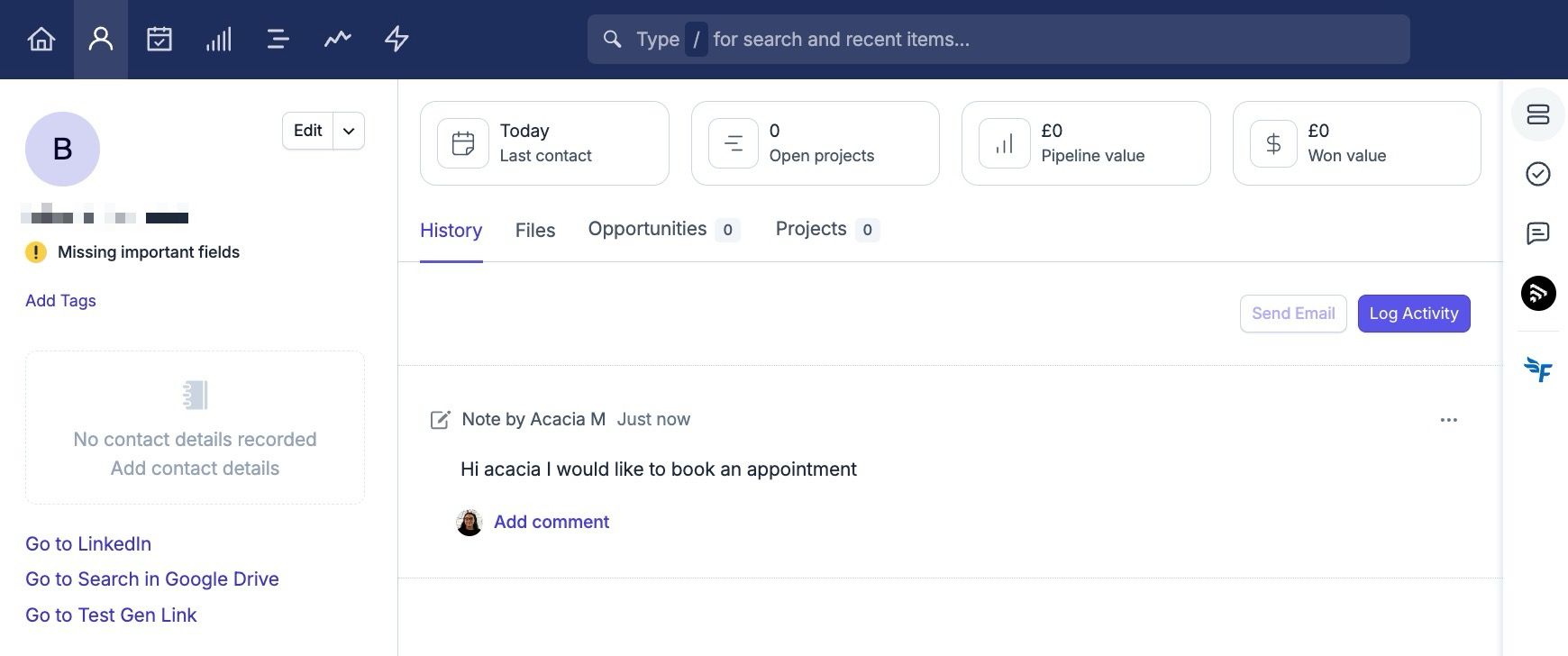Open the sidebar tasks checkmark icon
Image resolution: width=1568 pixels, height=656 pixels.
click(x=1538, y=174)
